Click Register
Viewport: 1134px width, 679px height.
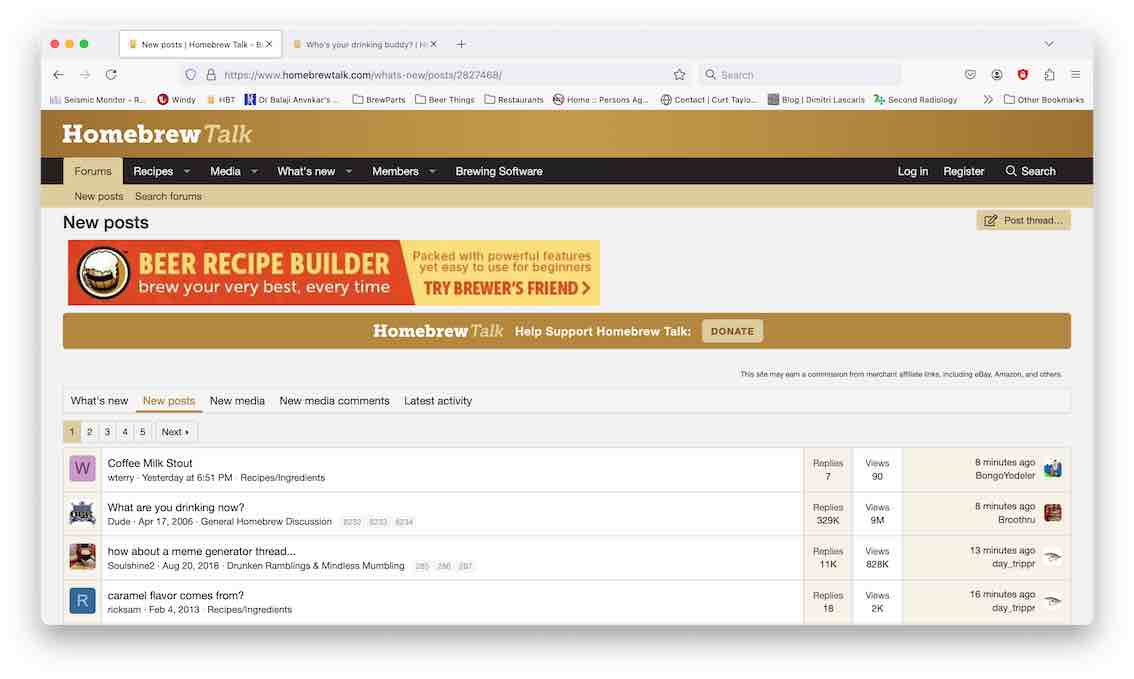(963, 171)
